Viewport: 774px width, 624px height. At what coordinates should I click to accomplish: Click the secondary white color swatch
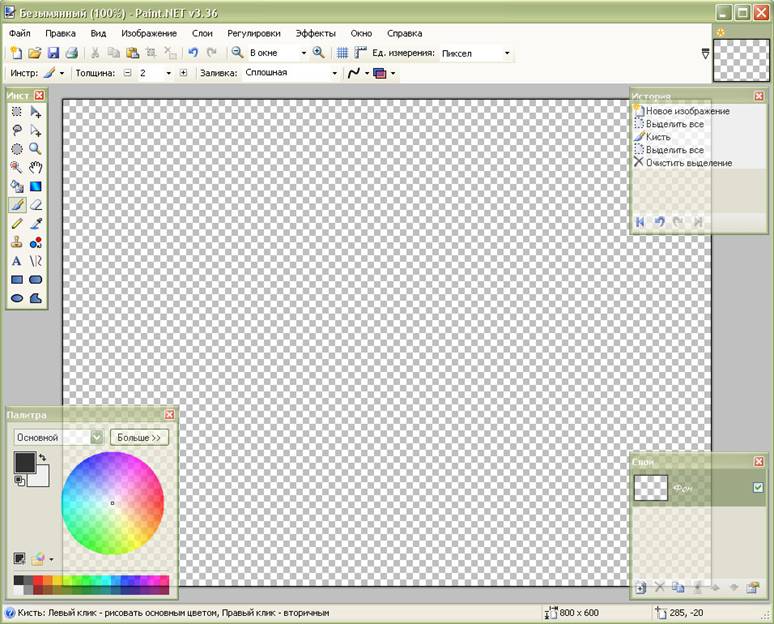coord(41,477)
